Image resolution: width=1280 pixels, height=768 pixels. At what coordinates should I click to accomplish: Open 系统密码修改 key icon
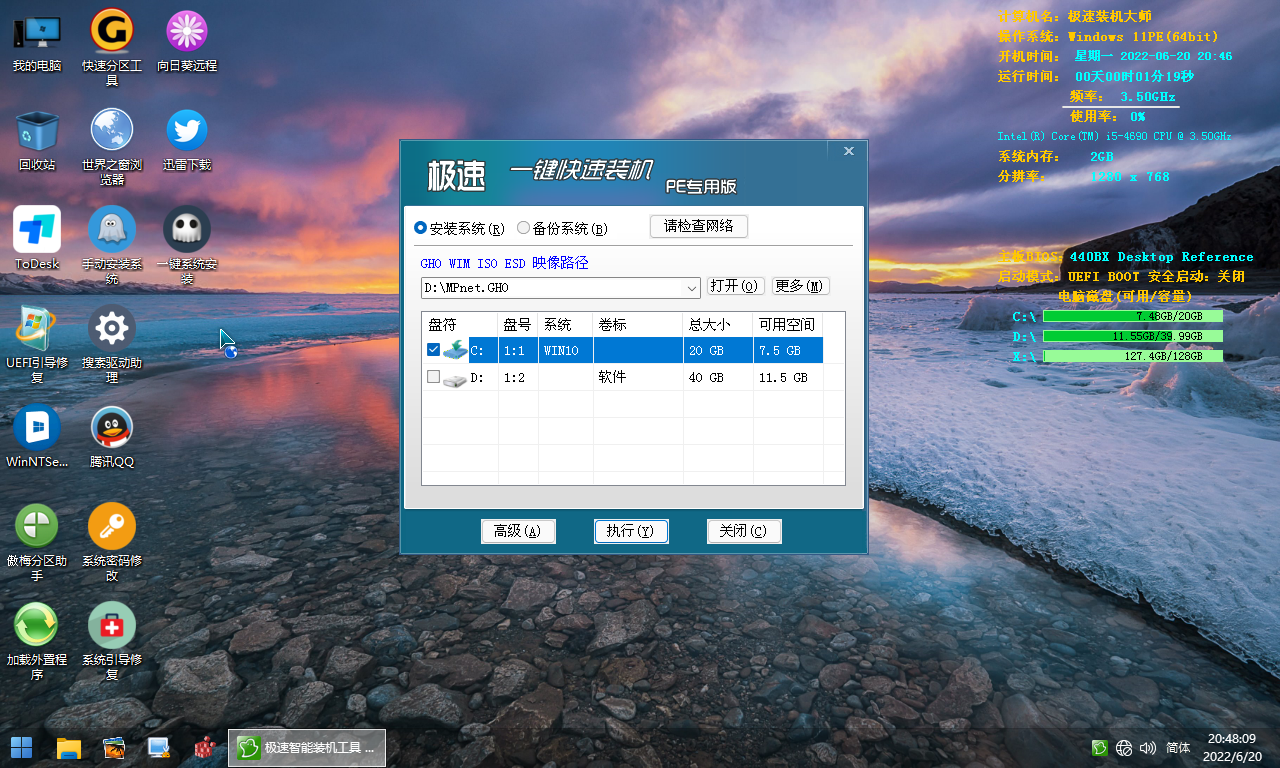(x=112, y=542)
